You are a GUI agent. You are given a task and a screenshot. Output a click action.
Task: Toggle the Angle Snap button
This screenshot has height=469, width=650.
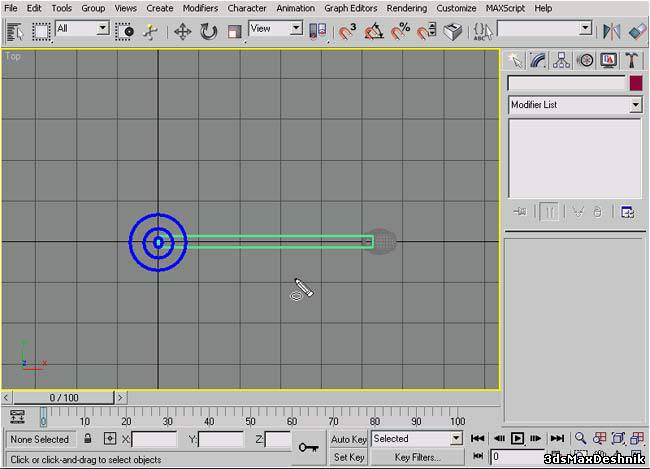(374, 32)
